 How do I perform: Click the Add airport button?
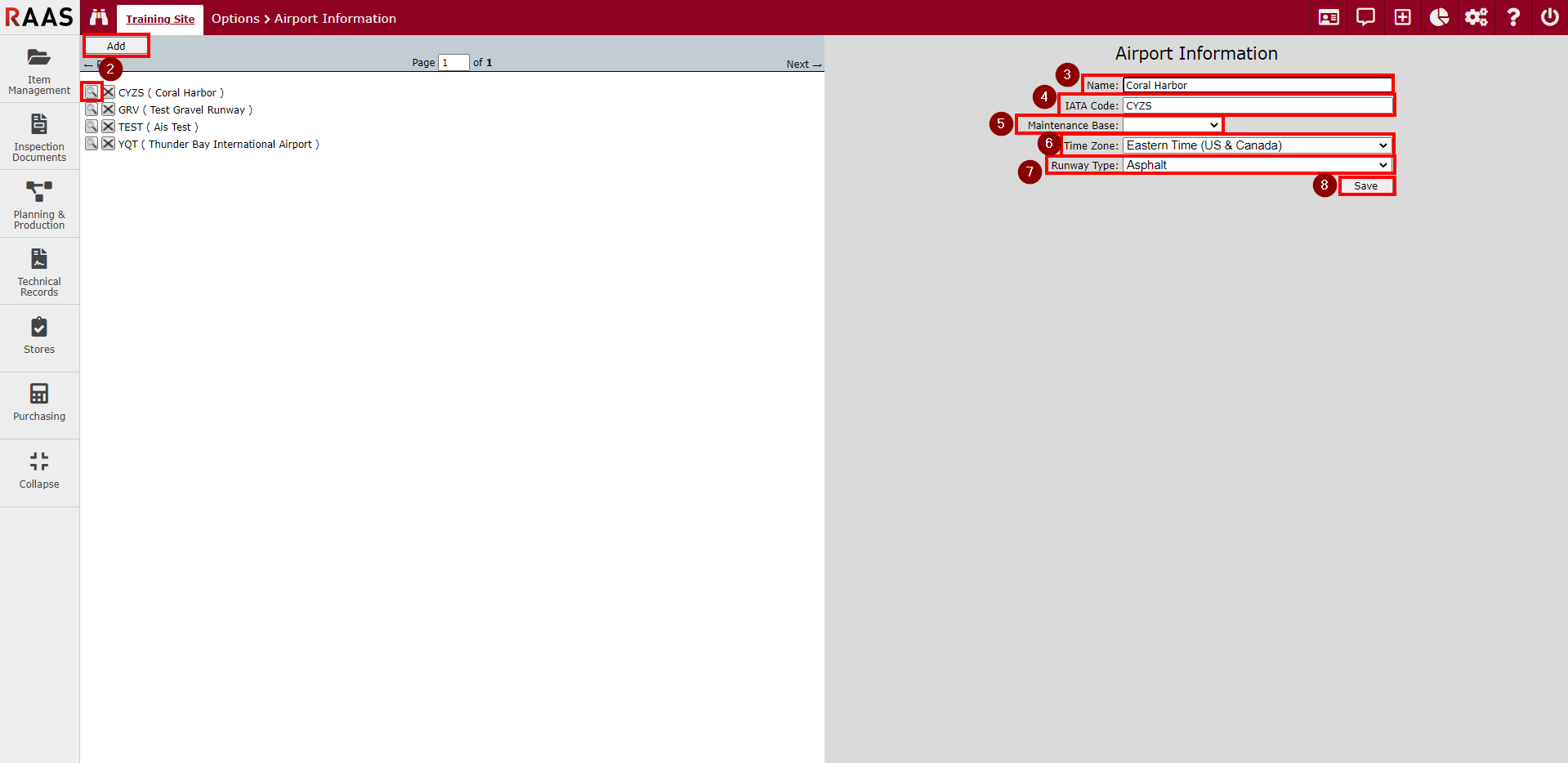pos(116,46)
